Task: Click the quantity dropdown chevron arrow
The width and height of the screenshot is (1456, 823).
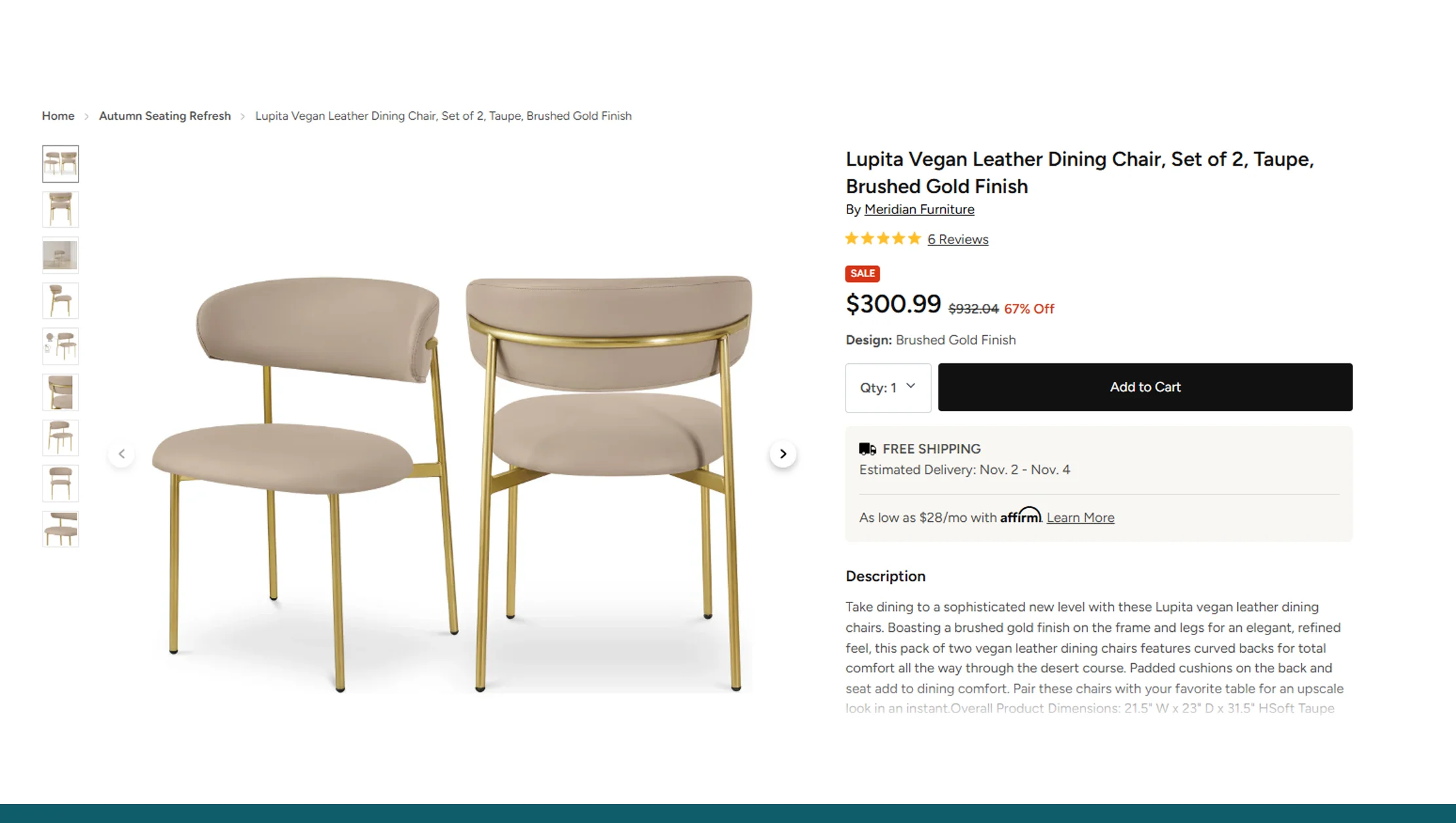Action: [x=910, y=386]
